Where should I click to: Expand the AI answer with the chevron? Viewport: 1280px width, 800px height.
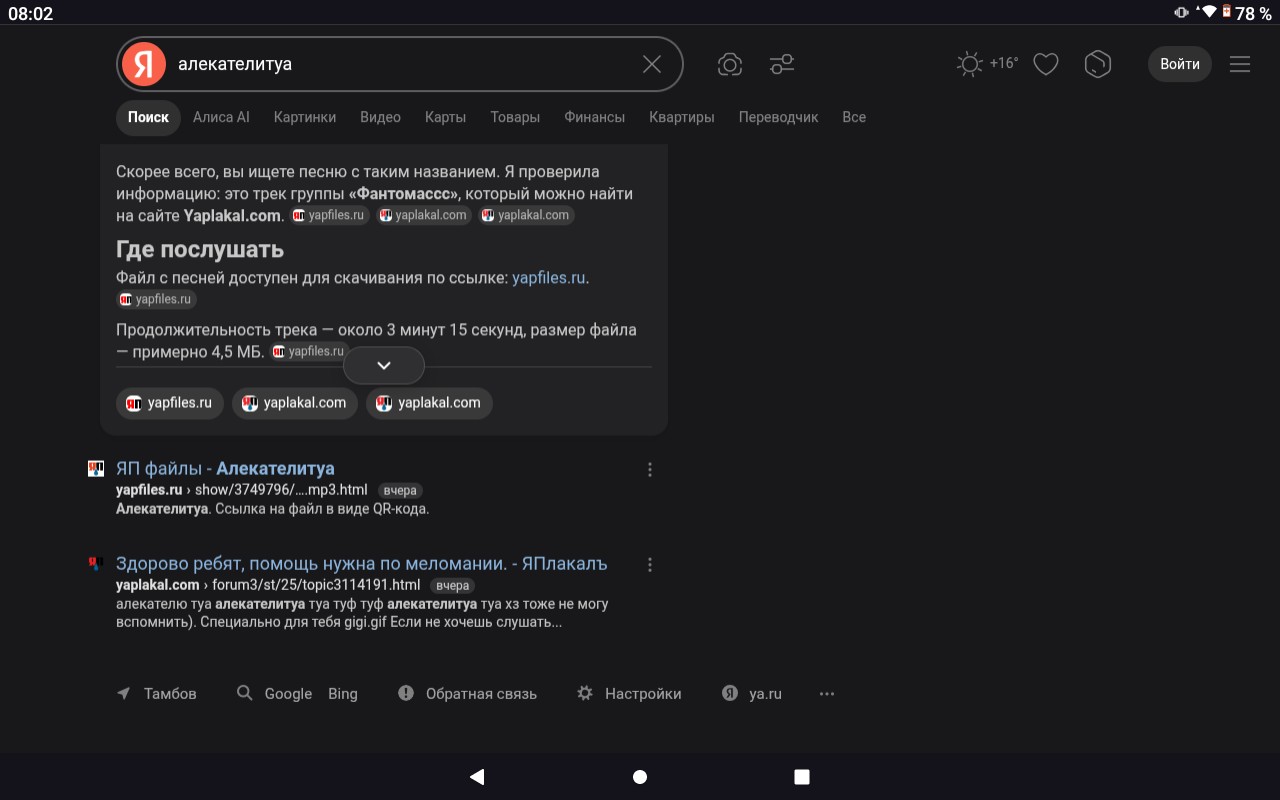point(384,366)
